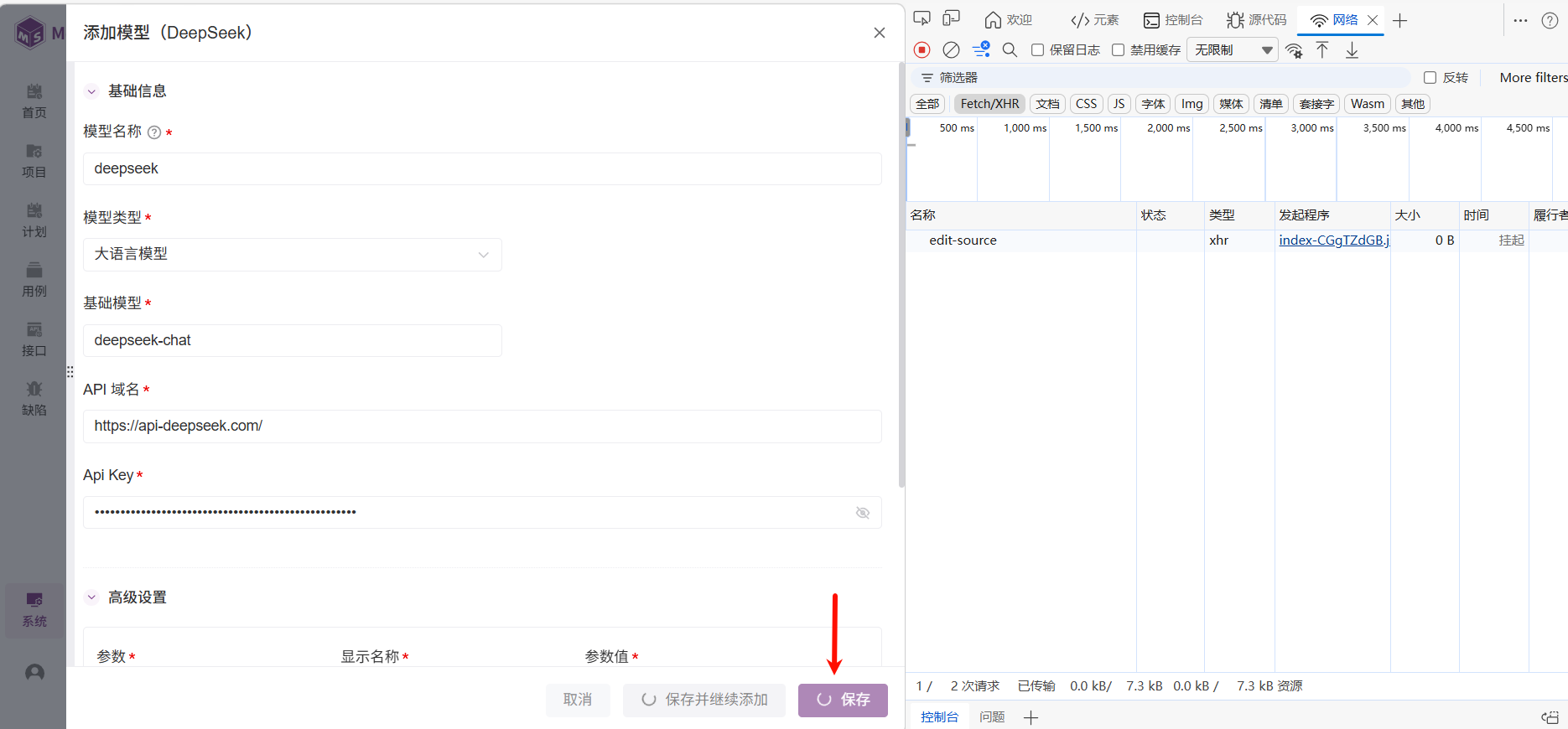Open the 大语言模型 model type dropdown

[x=292, y=255]
